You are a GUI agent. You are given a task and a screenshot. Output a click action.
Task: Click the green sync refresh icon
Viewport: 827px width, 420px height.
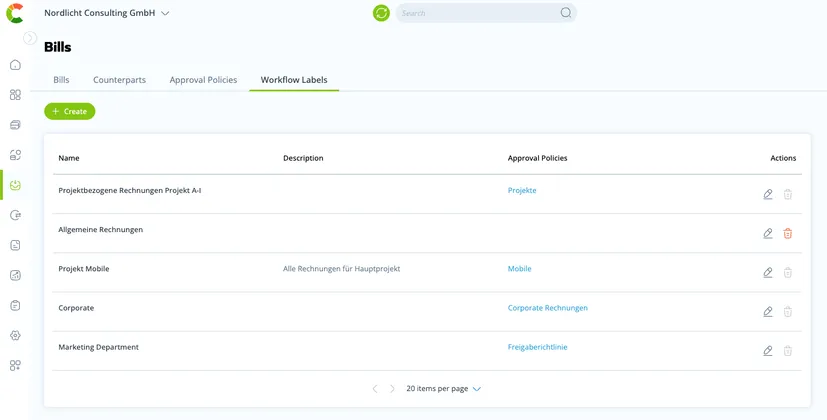(381, 13)
